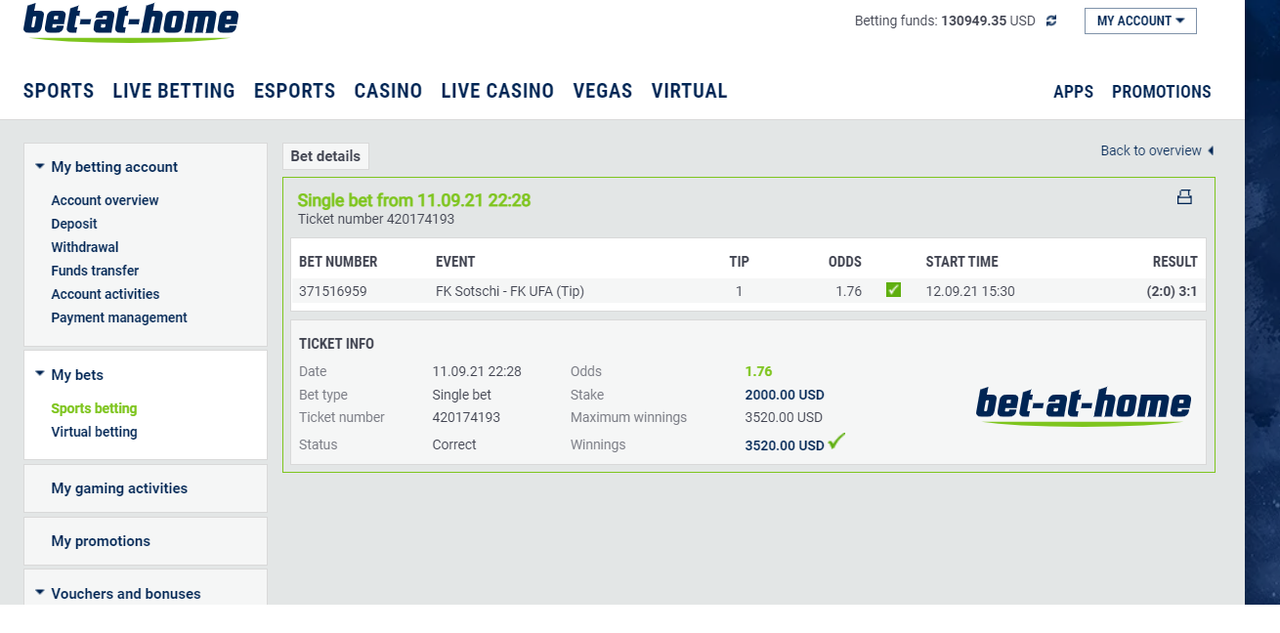
Task: Open the CASINO section
Action: click(x=388, y=91)
